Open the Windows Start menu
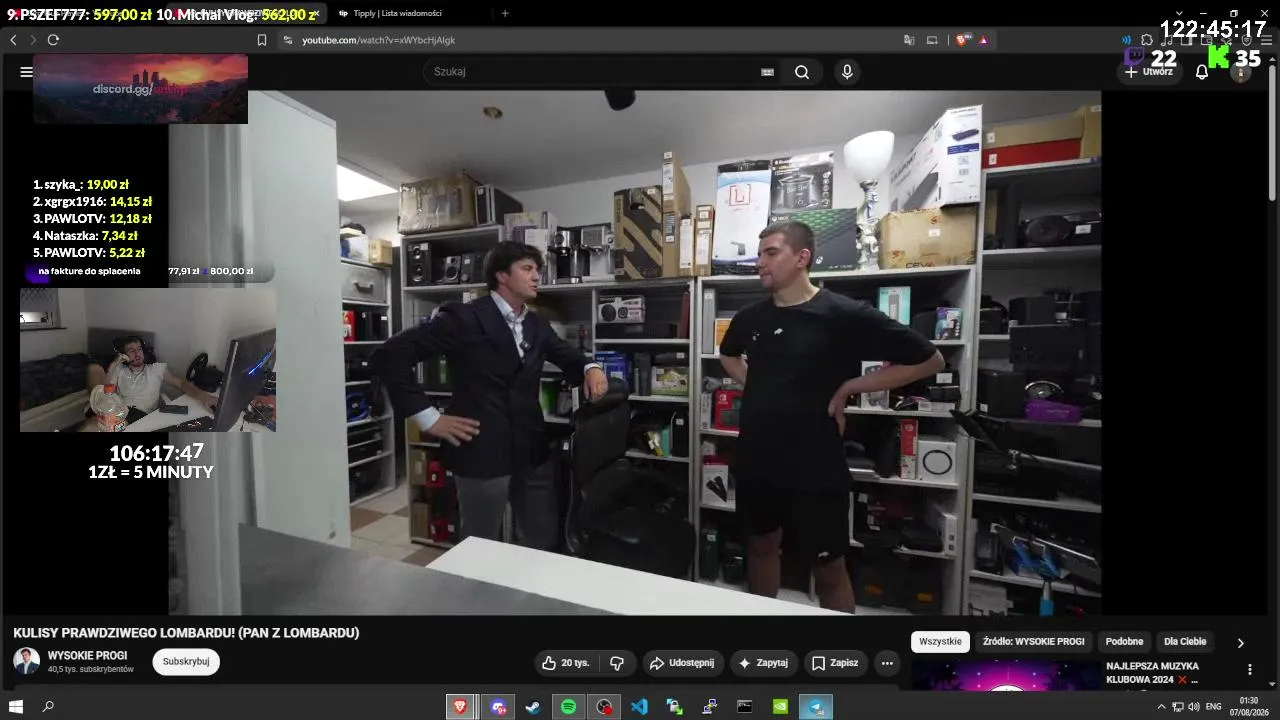The height and width of the screenshot is (720, 1280). [x=17, y=707]
